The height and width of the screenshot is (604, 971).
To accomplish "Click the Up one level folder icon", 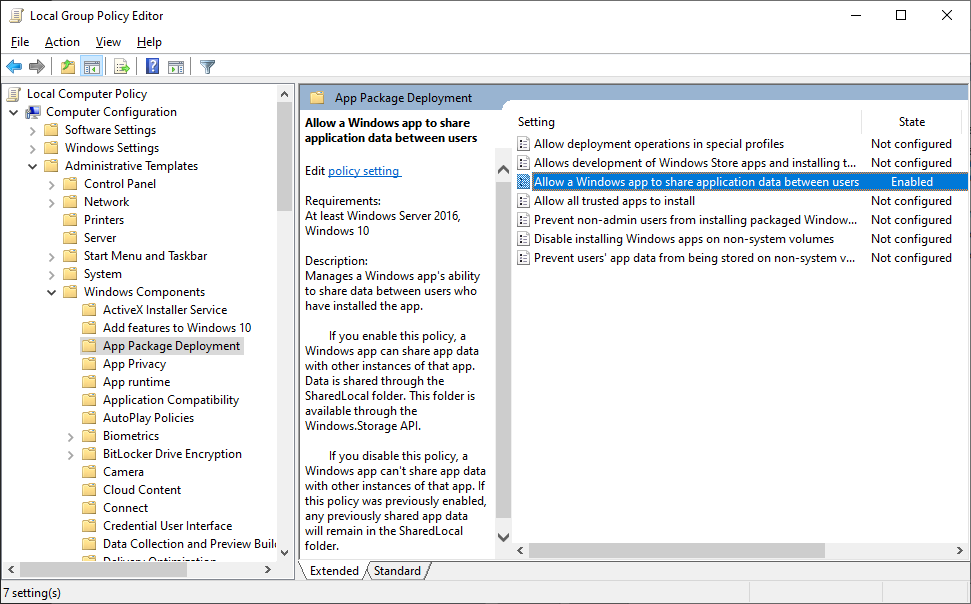I will [67, 67].
